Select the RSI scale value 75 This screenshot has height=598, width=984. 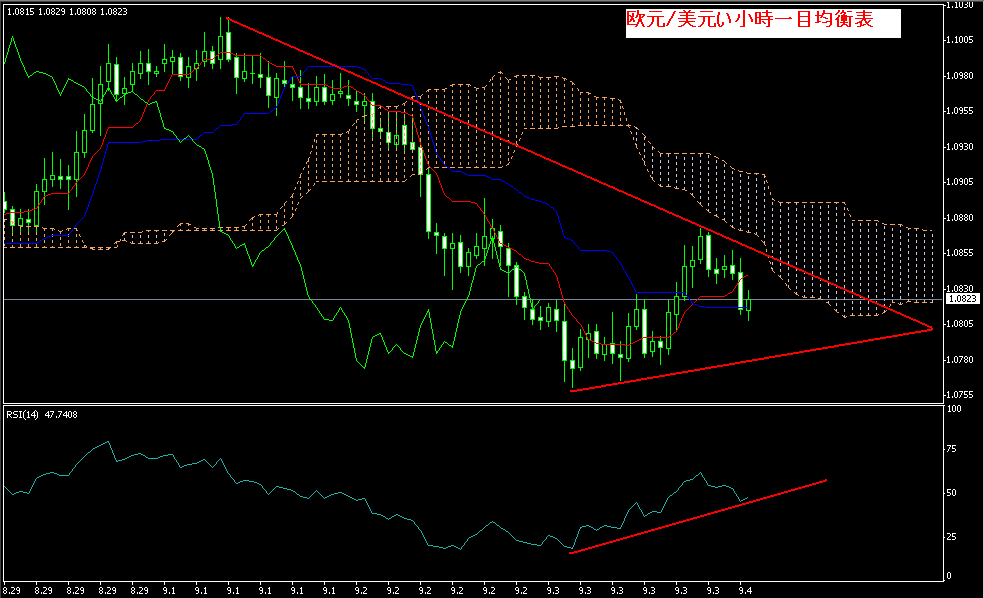click(952, 449)
